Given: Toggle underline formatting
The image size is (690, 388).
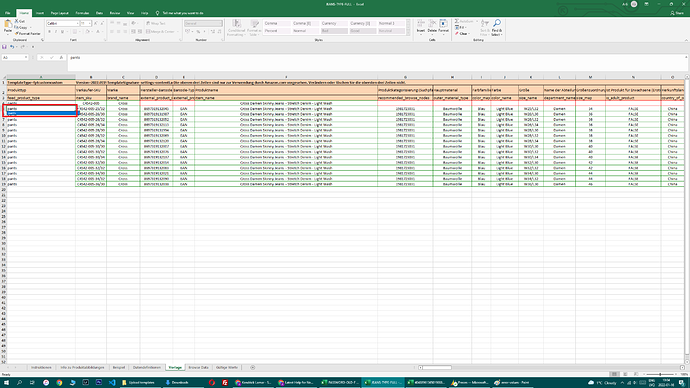Looking at the screenshot, I should pos(62,32).
